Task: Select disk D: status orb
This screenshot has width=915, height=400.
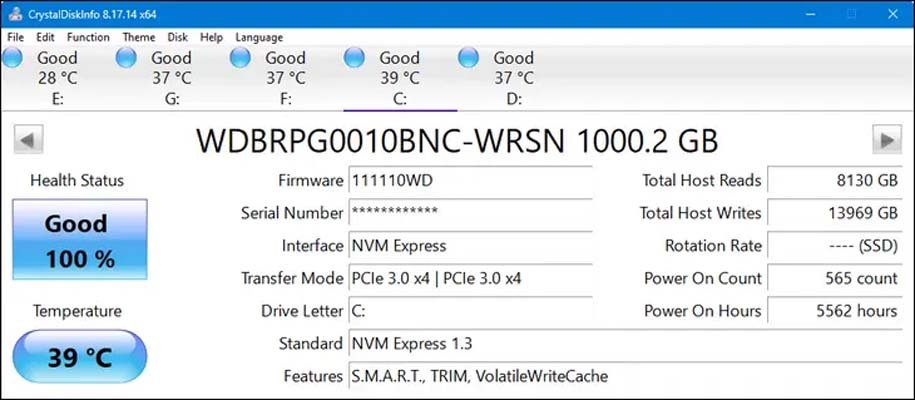Action: pos(468,58)
